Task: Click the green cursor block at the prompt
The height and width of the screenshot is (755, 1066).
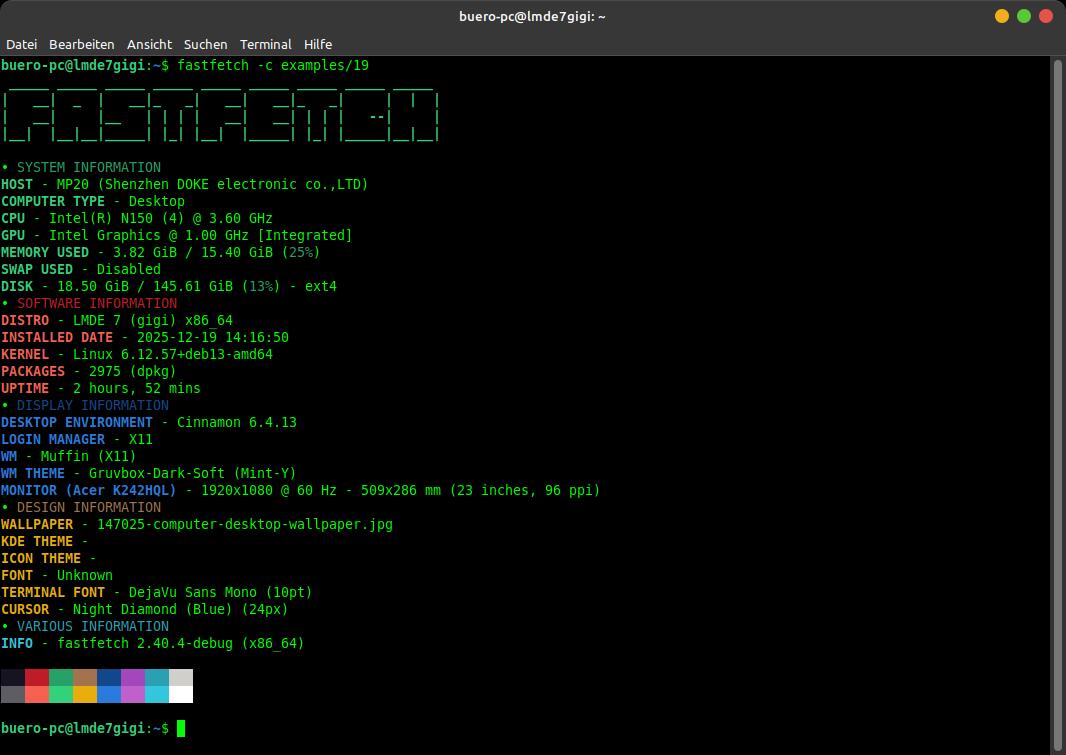Action: pyautogui.click(x=181, y=728)
